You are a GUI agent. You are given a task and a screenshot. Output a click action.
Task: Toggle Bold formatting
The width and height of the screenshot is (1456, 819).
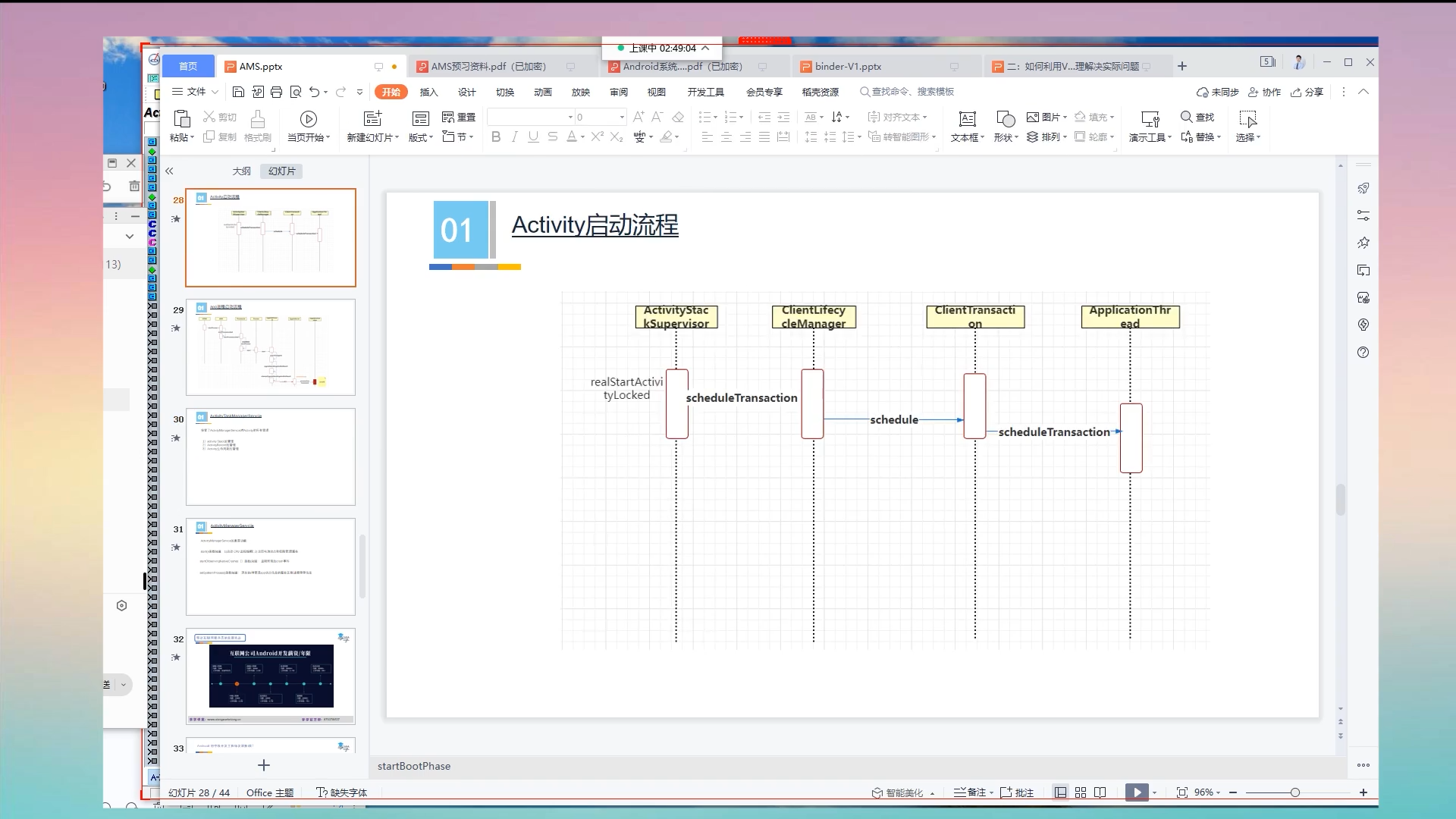(x=496, y=136)
